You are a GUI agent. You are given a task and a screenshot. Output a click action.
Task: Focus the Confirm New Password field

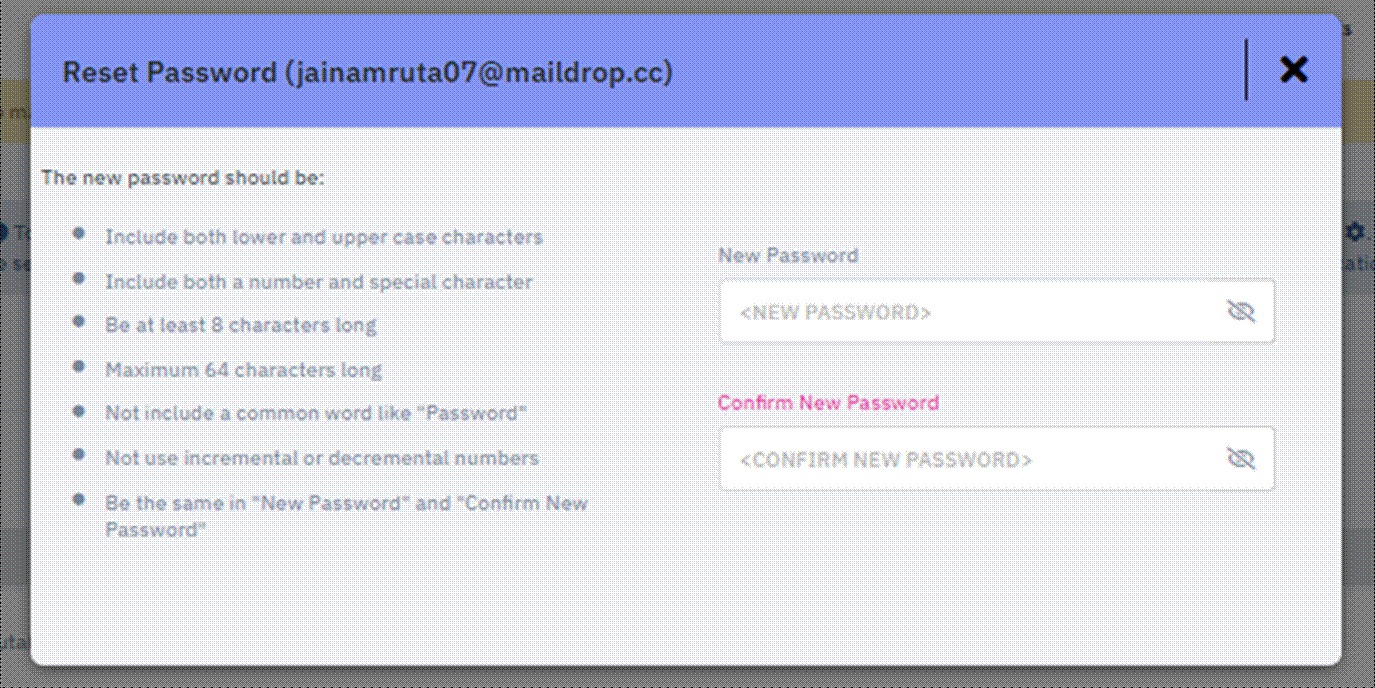pos(970,460)
